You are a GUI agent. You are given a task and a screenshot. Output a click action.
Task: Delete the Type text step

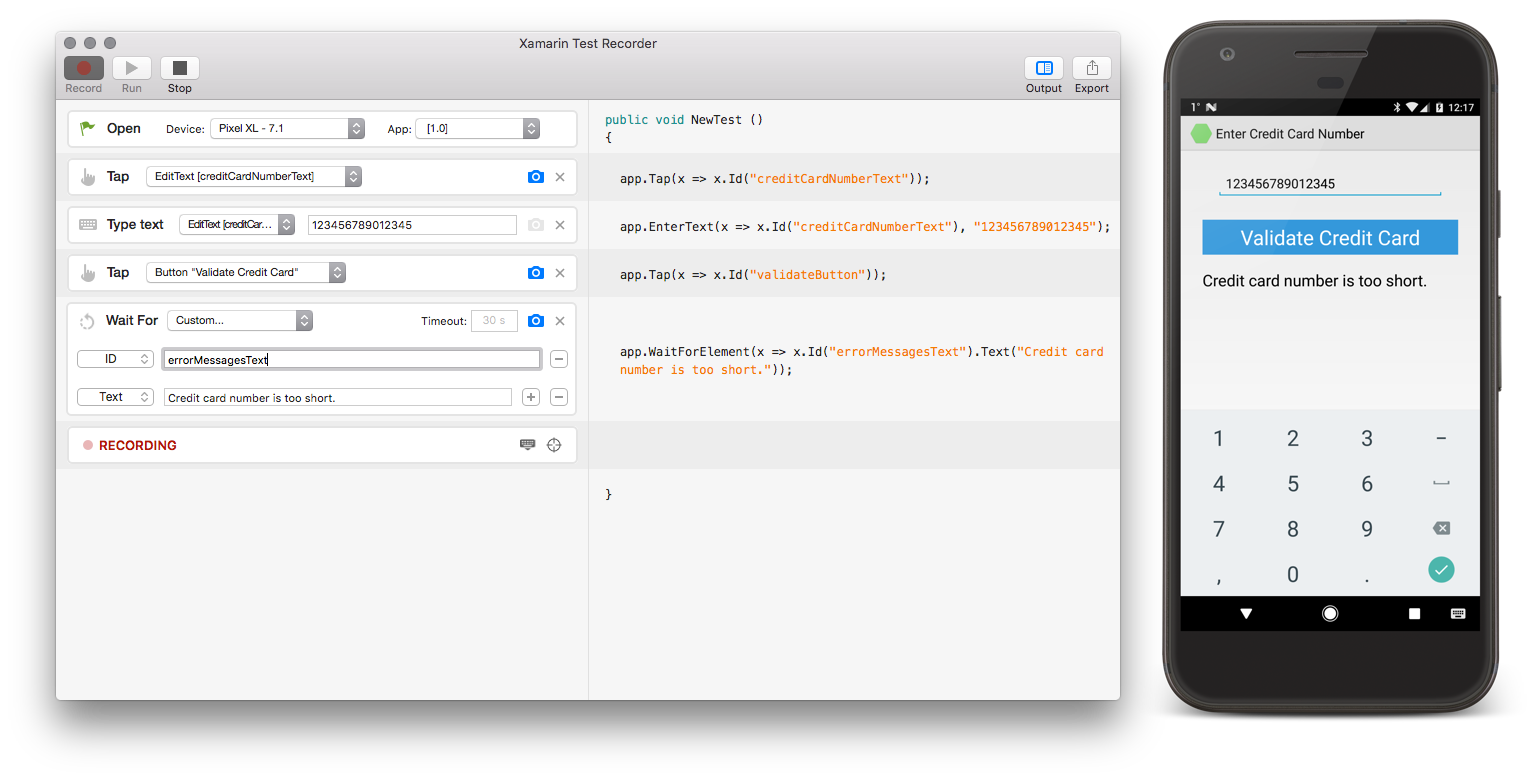click(x=560, y=225)
